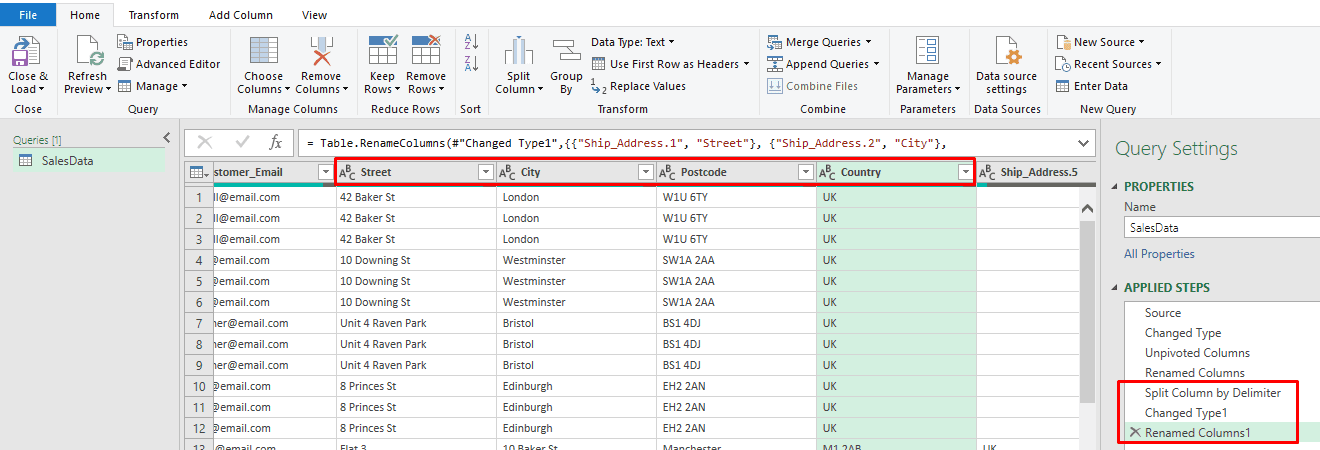Open the Data Type: Text dropdown
Viewport: 1320px width, 450px height.
click(x=633, y=42)
